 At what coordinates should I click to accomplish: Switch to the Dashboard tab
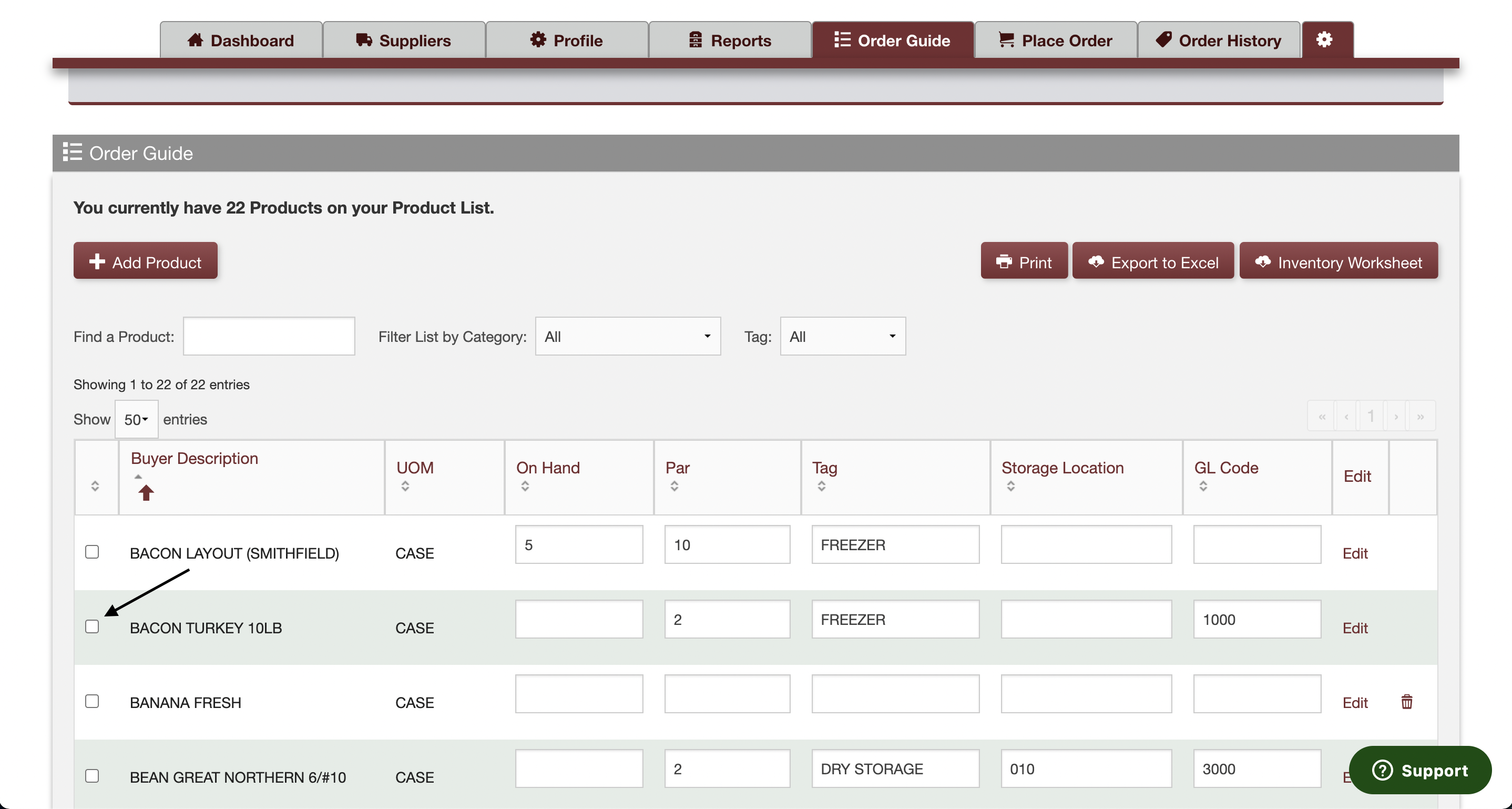pyautogui.click(x=241, y=40)
